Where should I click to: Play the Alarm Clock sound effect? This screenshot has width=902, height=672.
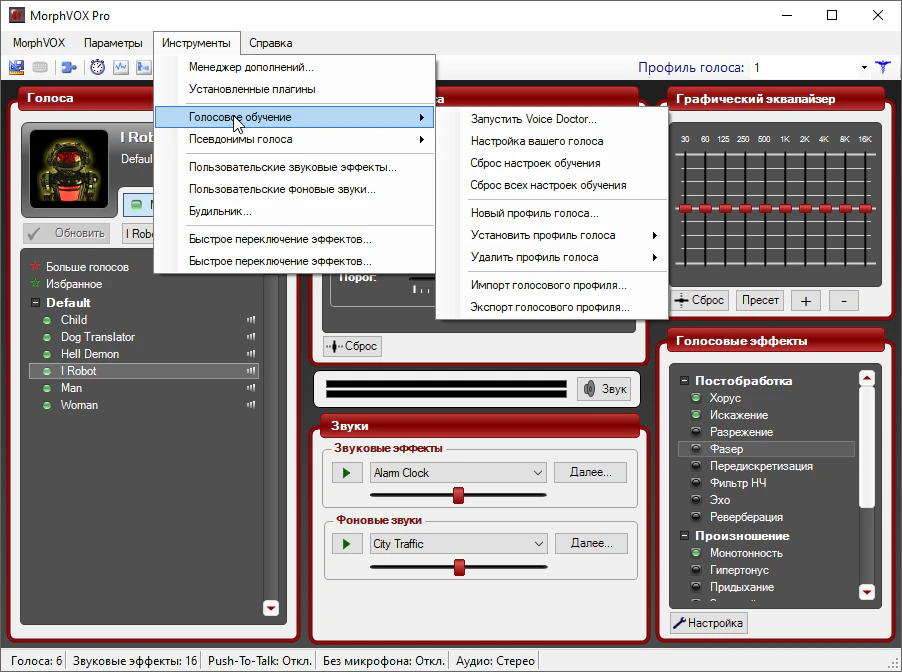tap(346, 473)
